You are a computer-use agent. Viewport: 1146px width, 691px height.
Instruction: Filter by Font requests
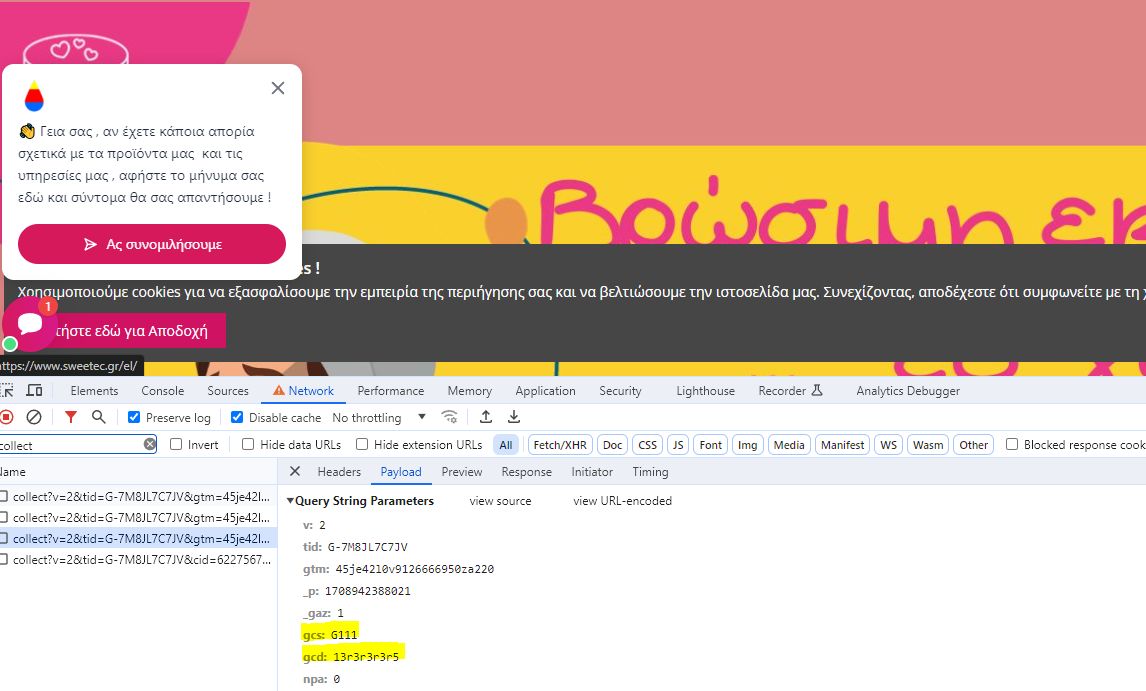click(x=710, y=445)
